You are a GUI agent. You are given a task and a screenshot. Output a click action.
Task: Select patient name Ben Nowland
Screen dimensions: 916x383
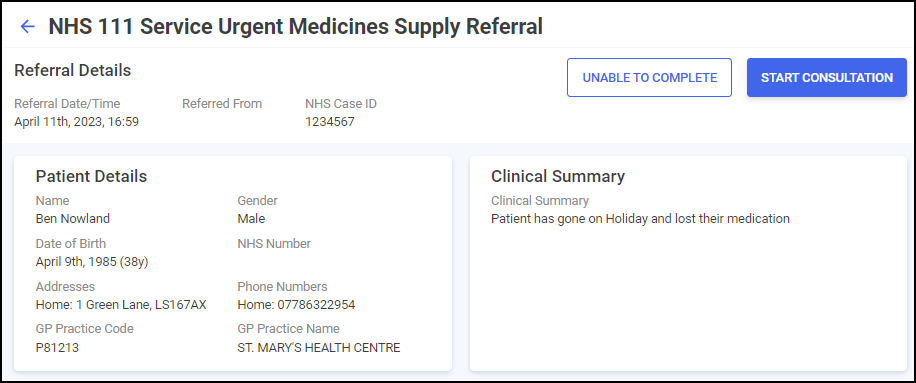coord(72,219)
